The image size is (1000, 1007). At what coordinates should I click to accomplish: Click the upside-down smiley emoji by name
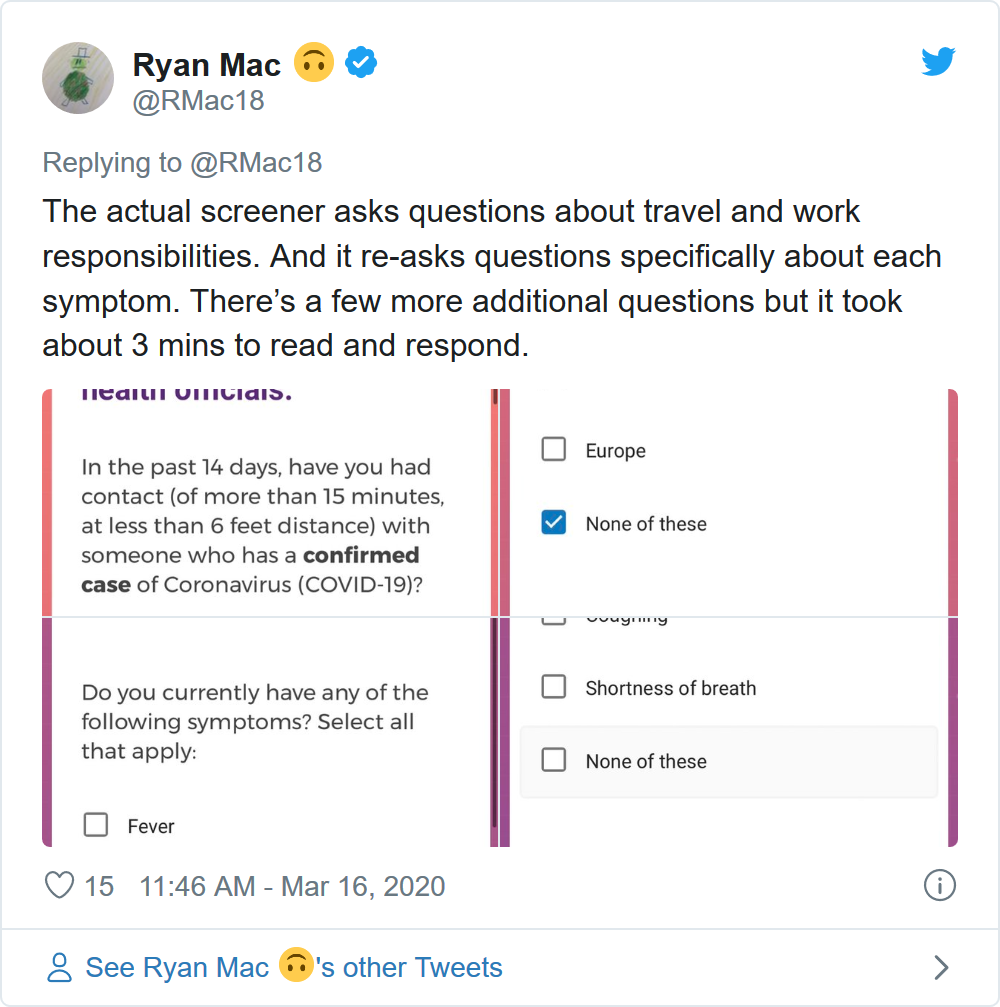click(x=313, y=65)
